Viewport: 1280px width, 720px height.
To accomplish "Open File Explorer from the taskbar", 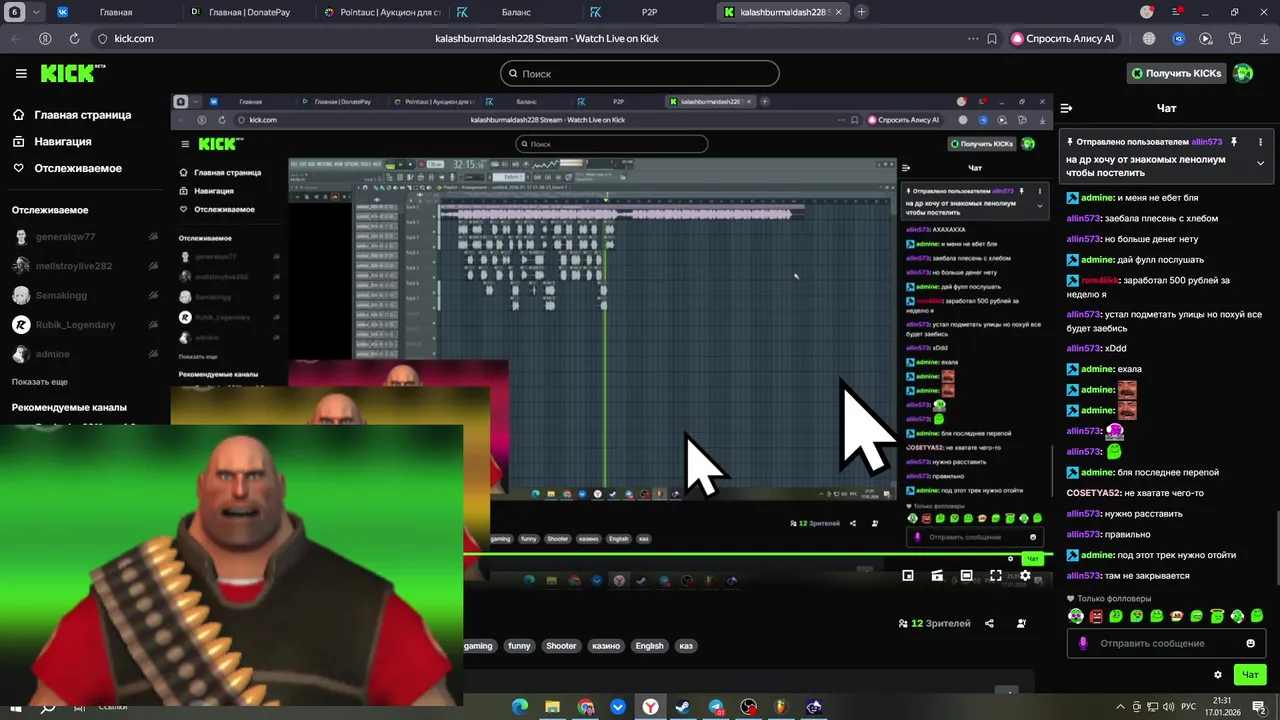I will [x=552, y=707].
